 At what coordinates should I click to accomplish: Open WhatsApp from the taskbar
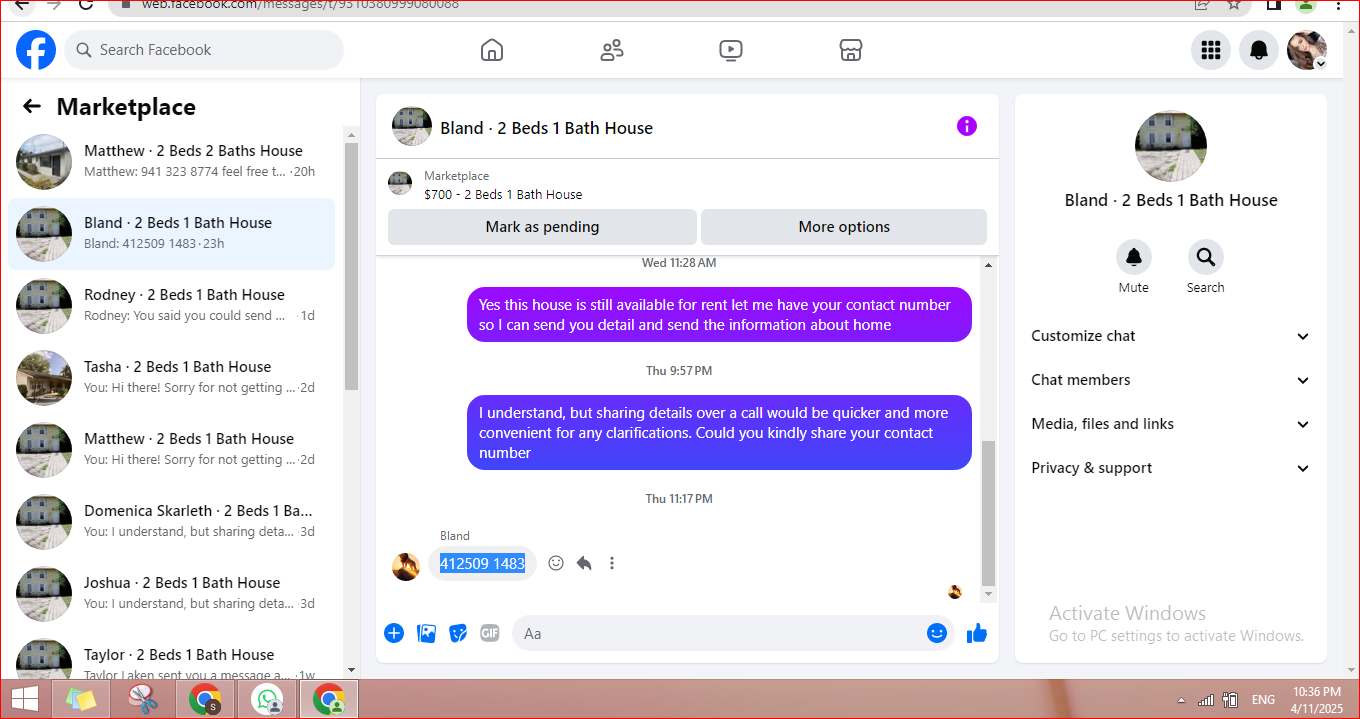coord(267,700)
